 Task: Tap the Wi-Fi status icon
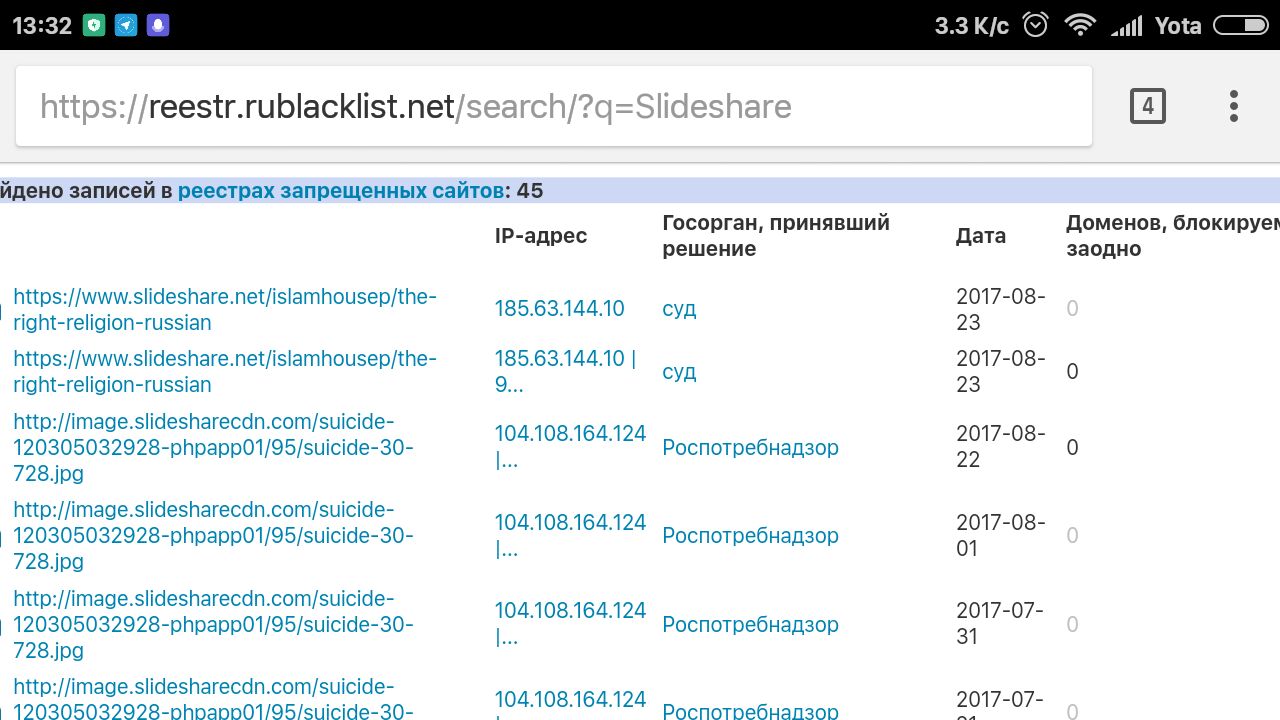click(1080, 25)
